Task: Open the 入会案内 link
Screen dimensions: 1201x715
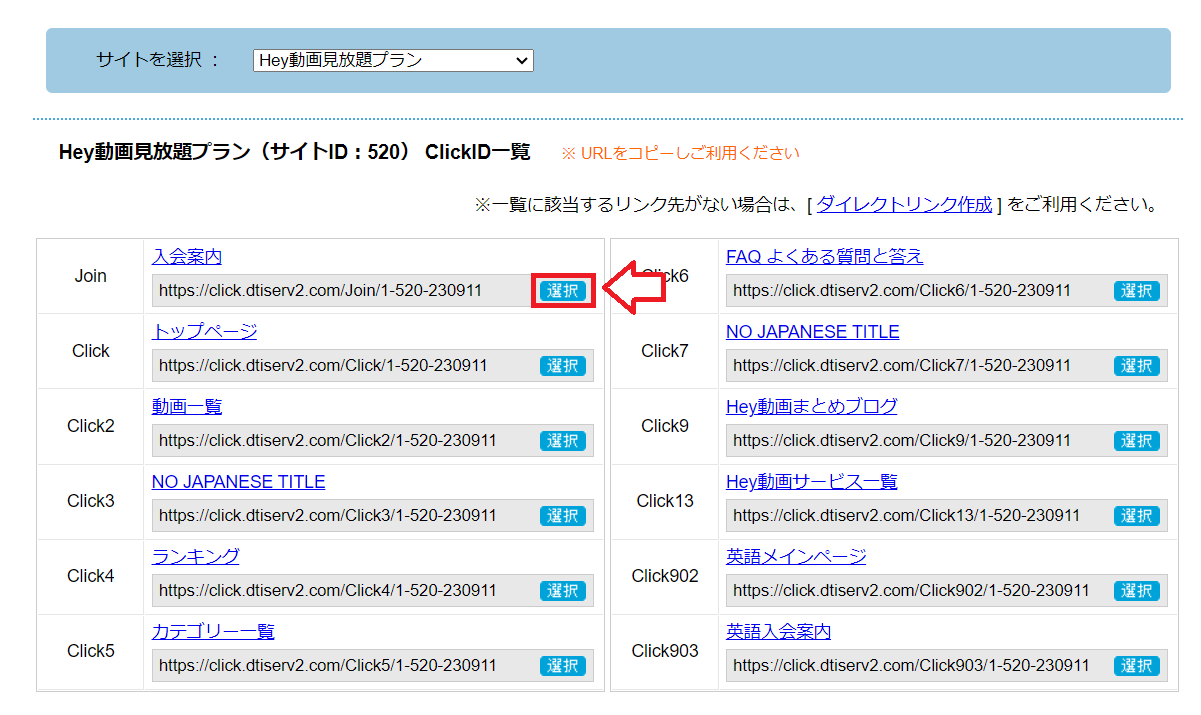Action: (187, 257)
